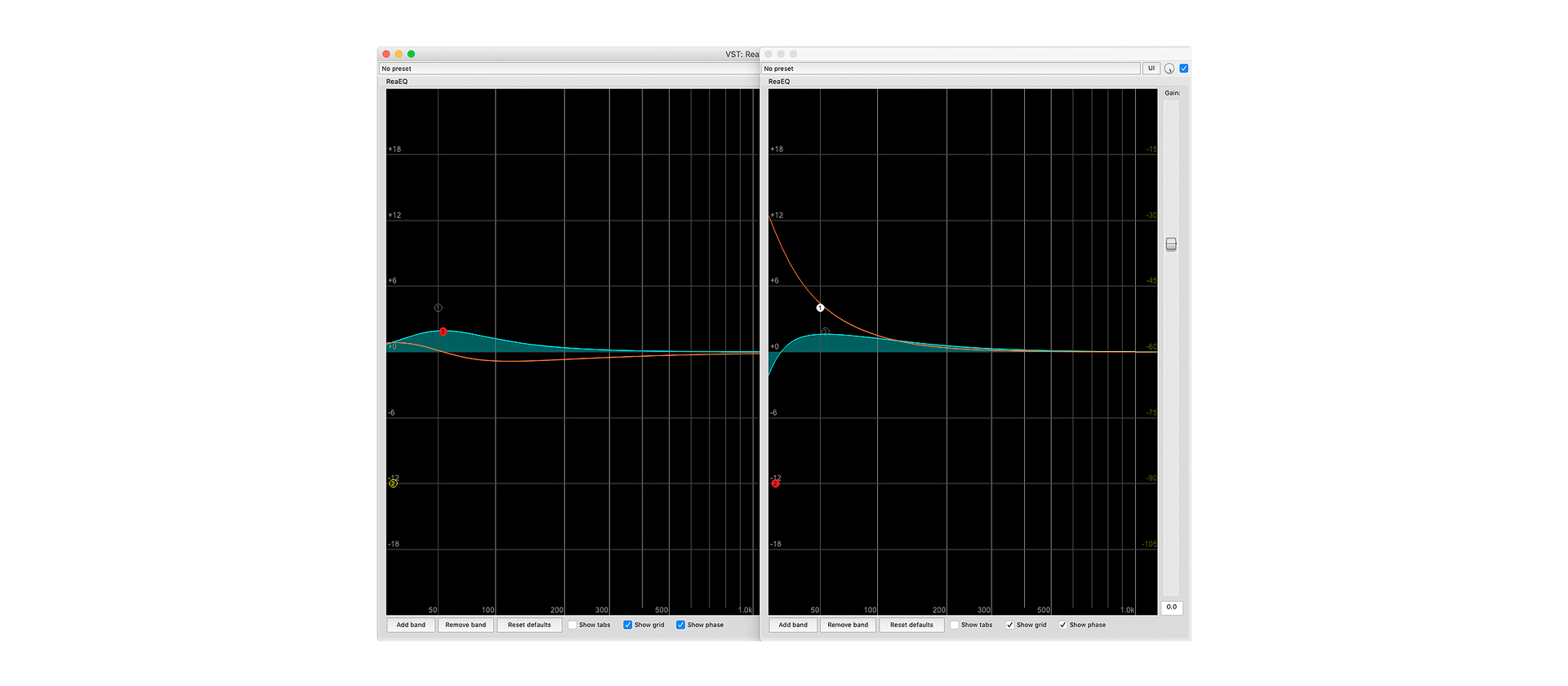Viewport: 1568px width, 686px height.
Task: Click the VST: Rea window title text
Action: point(742,55)
